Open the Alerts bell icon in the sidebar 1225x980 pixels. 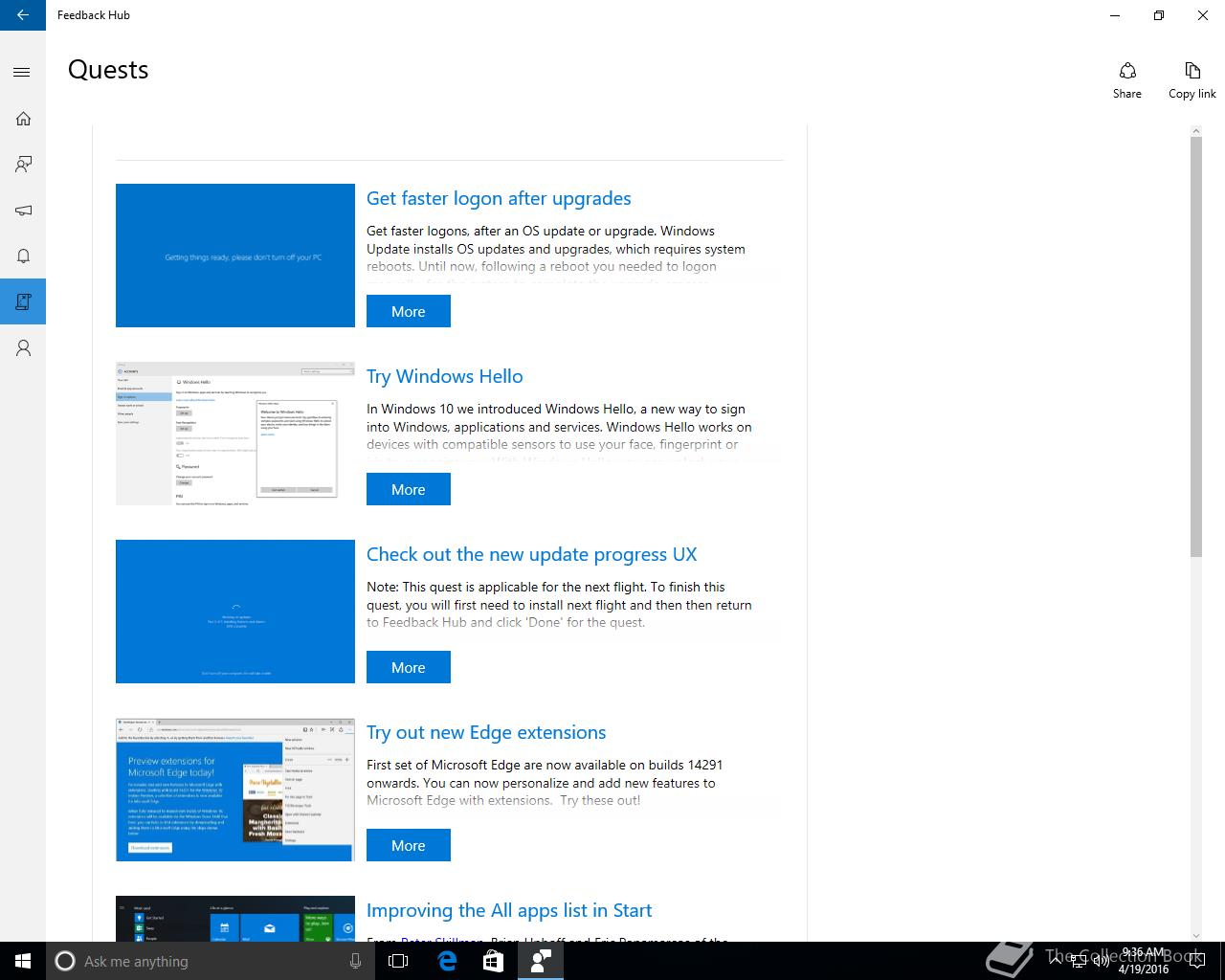[23, 256]
